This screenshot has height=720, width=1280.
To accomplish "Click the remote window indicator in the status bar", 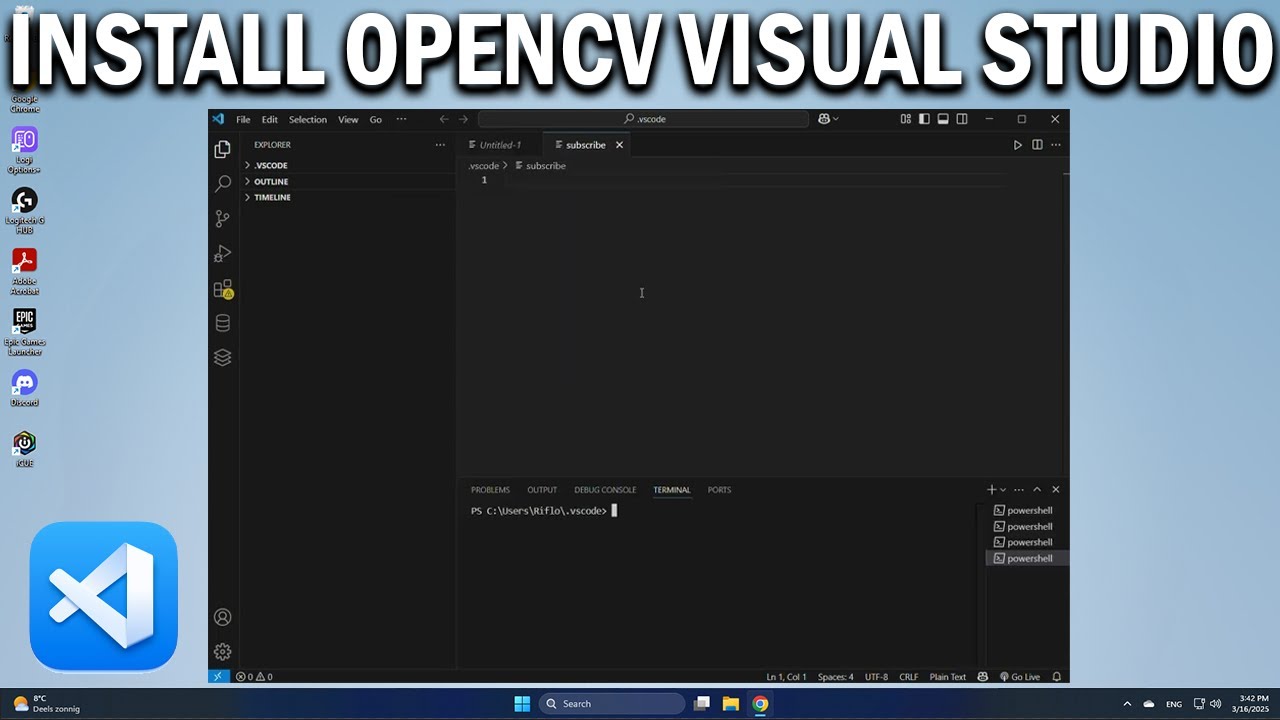I will click(x=219, y=677).
